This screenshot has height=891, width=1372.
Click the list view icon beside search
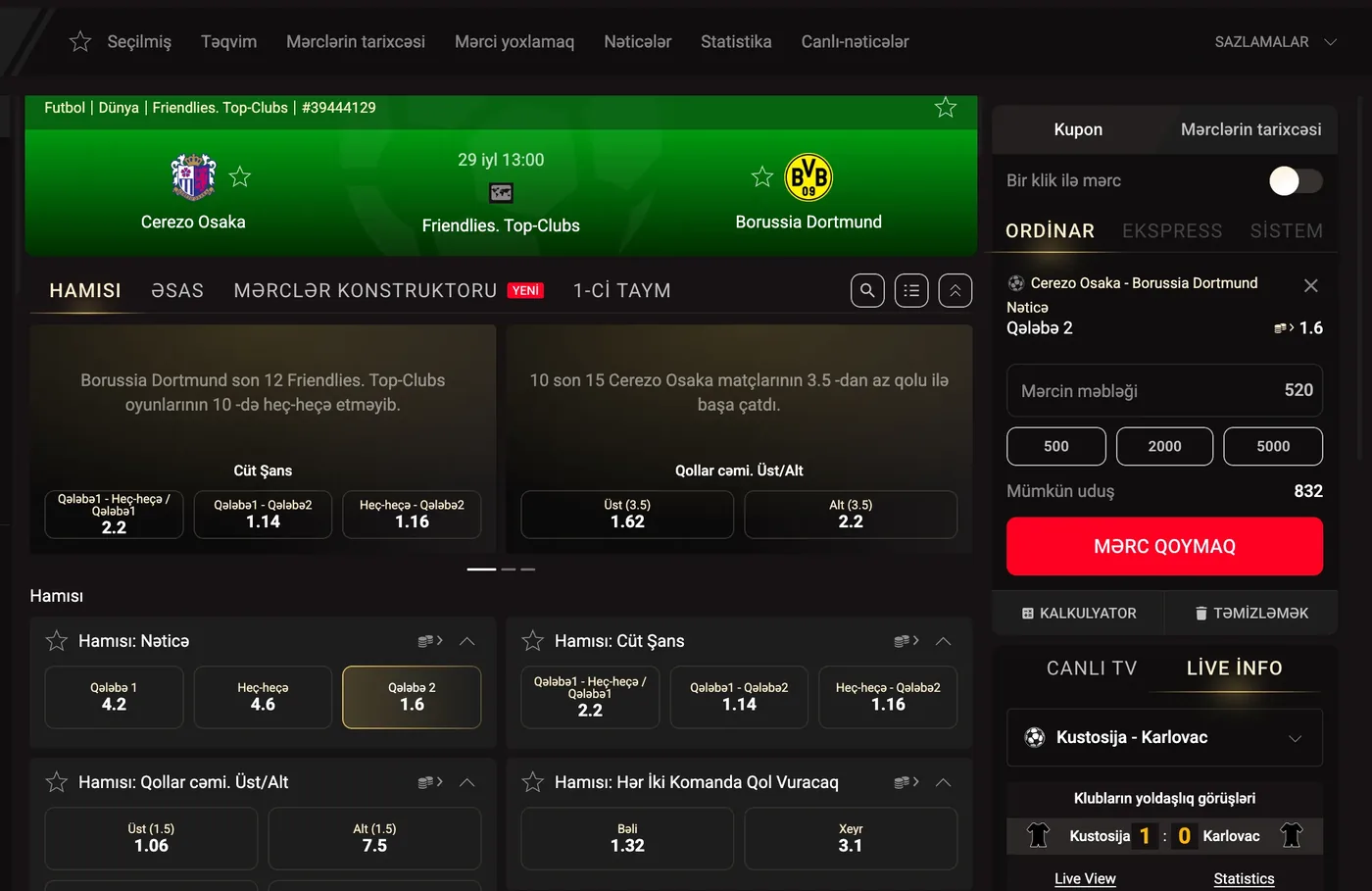(x=911, y=290)
